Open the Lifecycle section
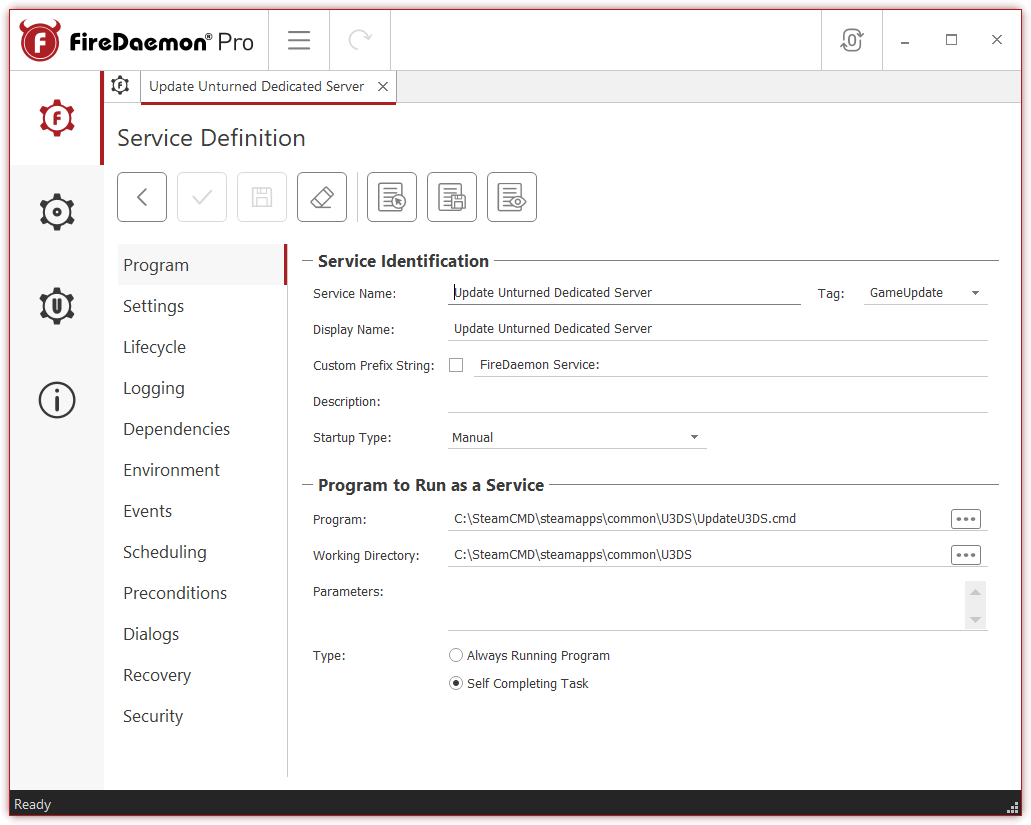The height and width of the screenshot is (825, 1031). 201,347
